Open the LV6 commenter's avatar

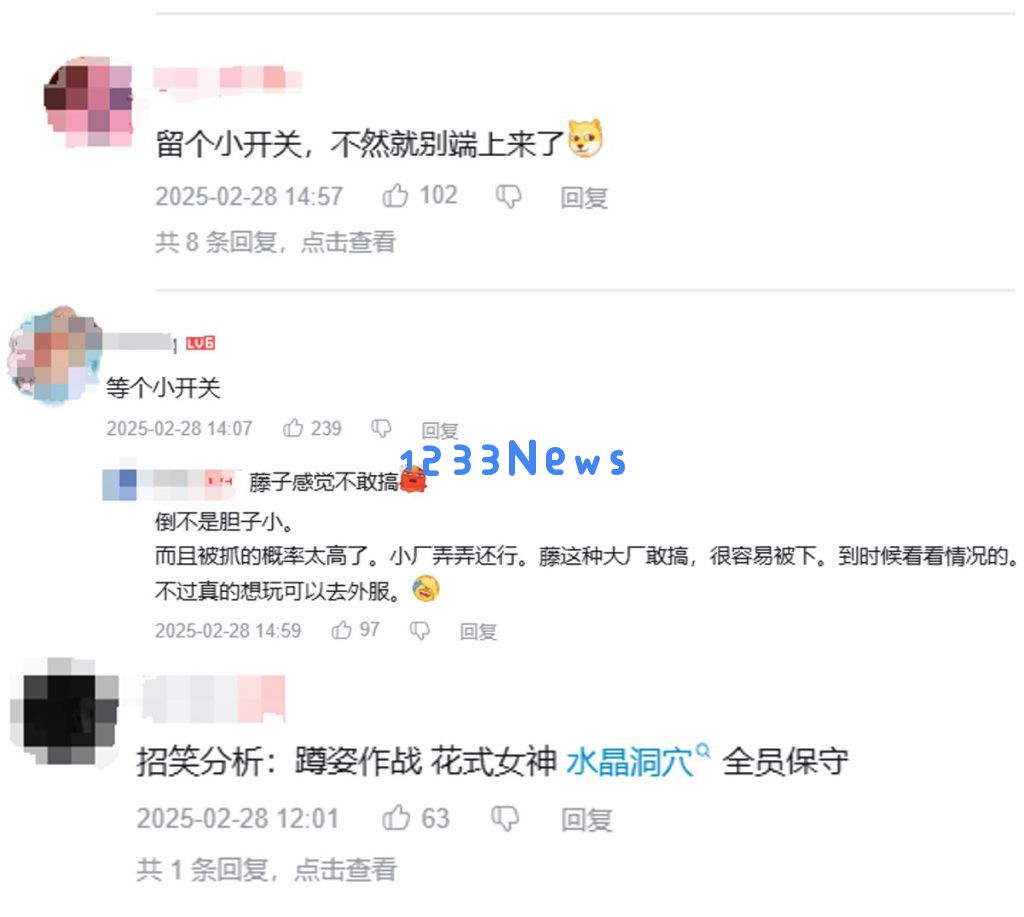[x=54, y=354]
